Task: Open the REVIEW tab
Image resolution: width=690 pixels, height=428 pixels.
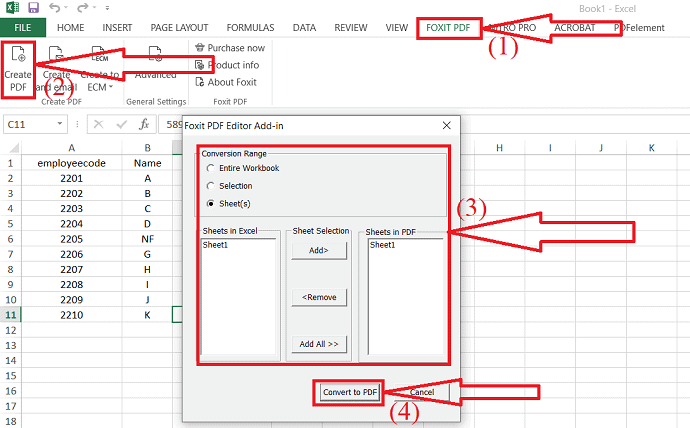Action: coord(351,28)
